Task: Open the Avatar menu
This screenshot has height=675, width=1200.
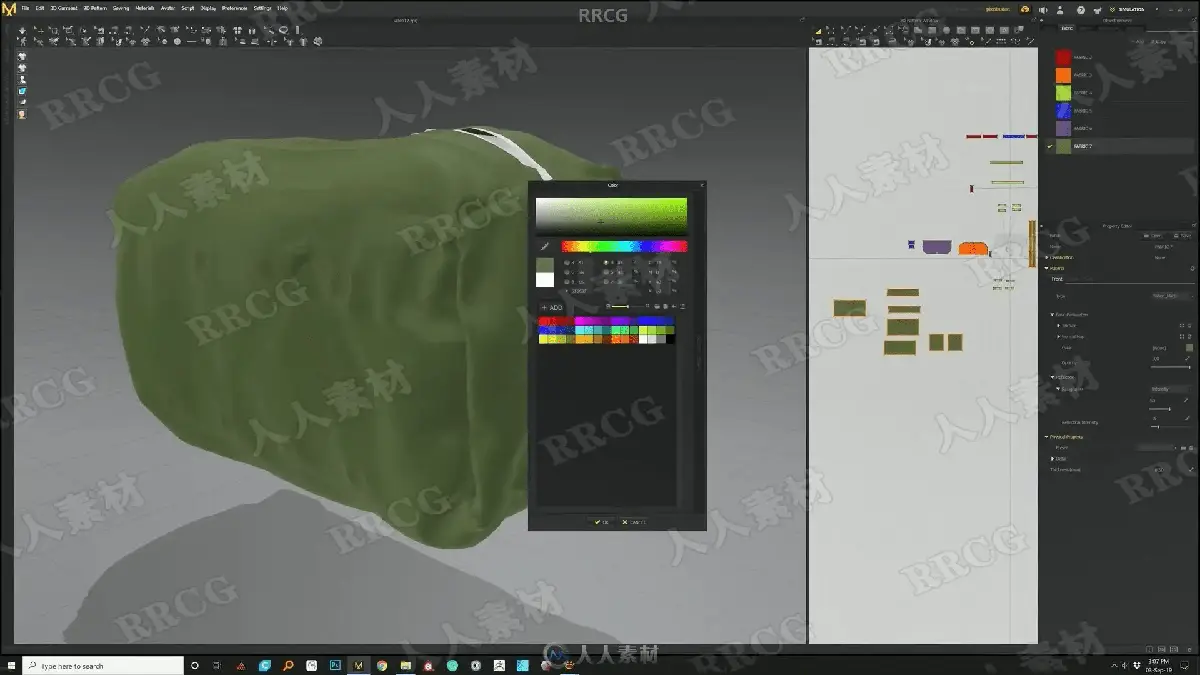Action: [x=167, y=7]
